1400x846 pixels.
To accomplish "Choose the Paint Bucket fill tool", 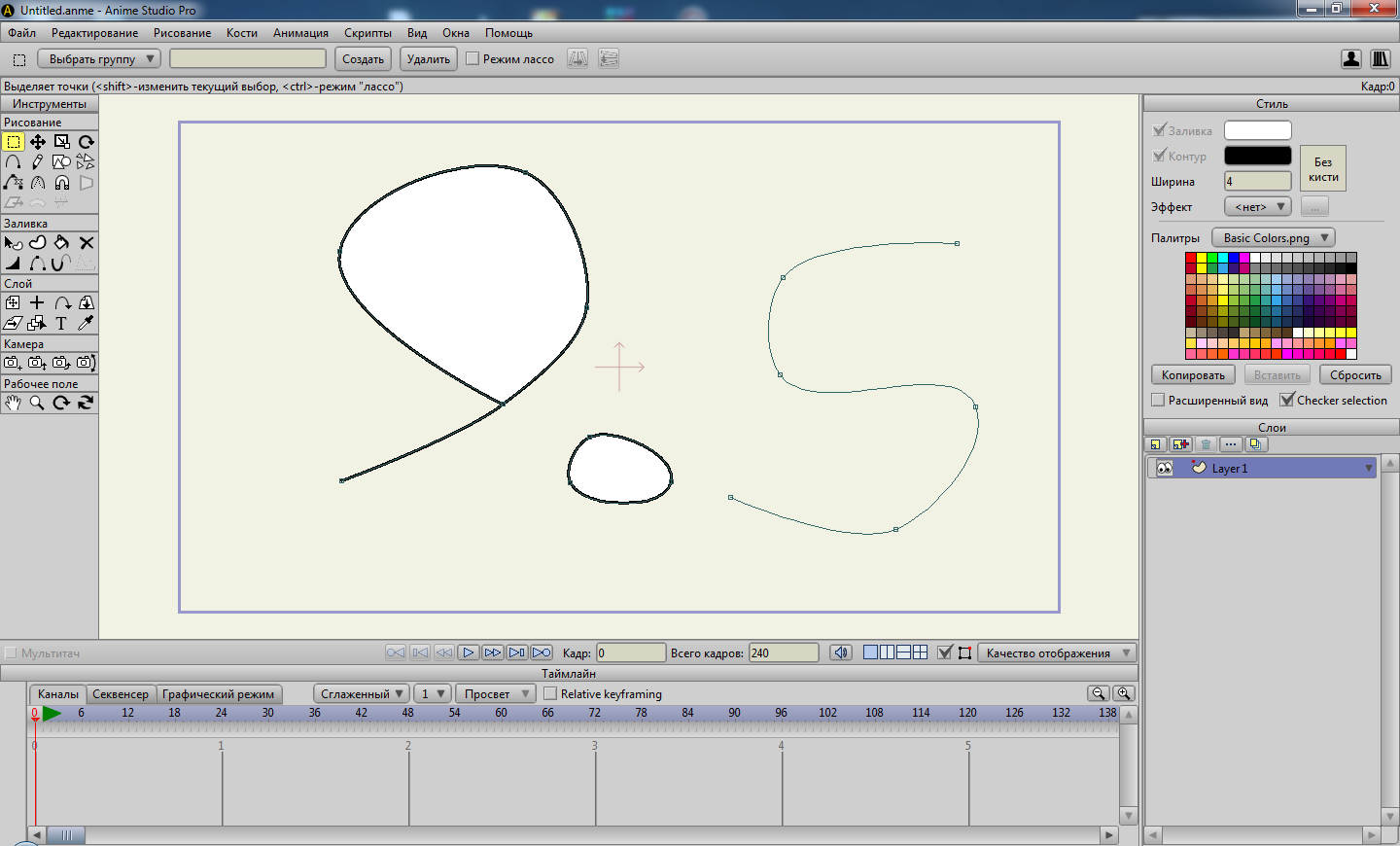I will (x=61, y=243).
